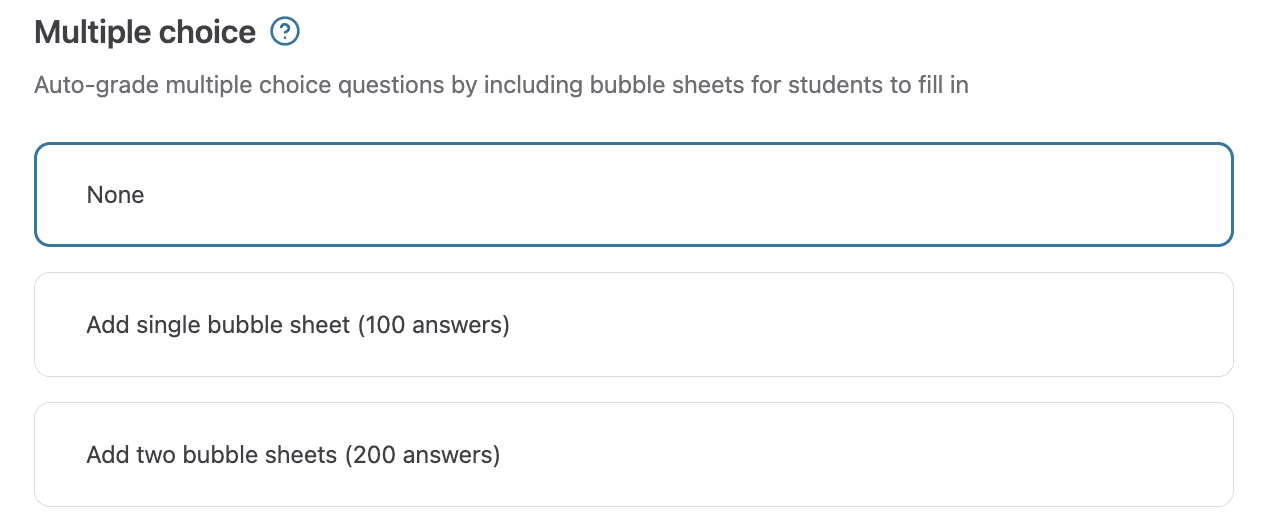Click the "Add two bubble sheets" label
The width and height of the screenshot is (1266, 530).
point(212,455)
